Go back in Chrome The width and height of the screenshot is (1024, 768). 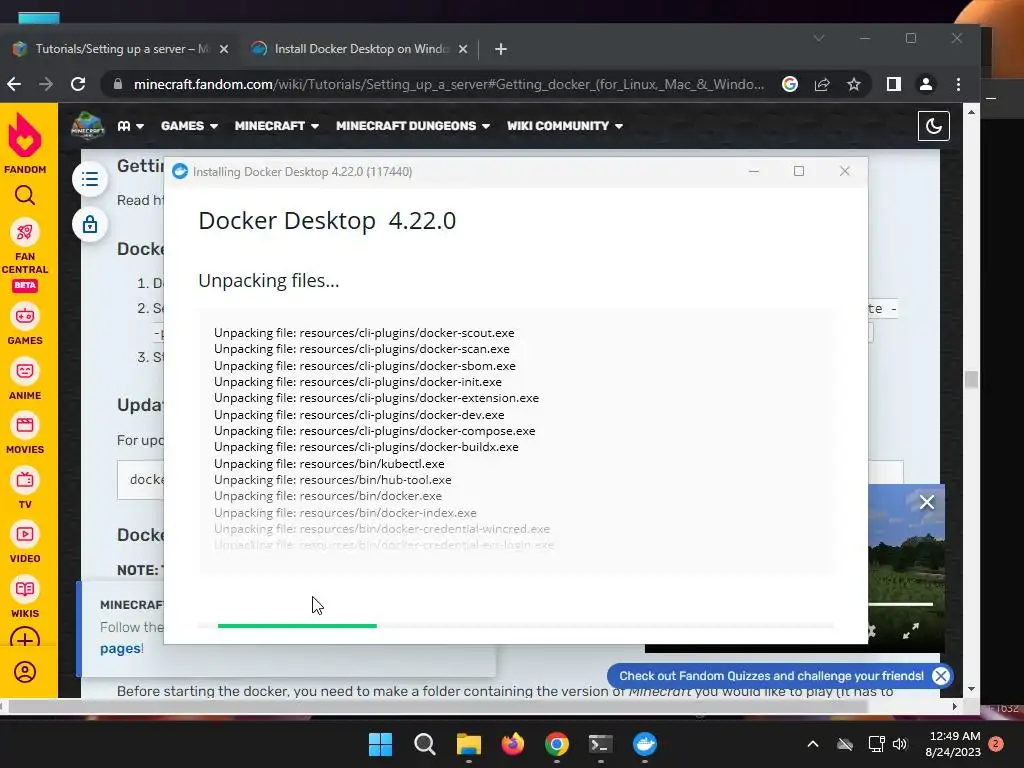point(14,84)
